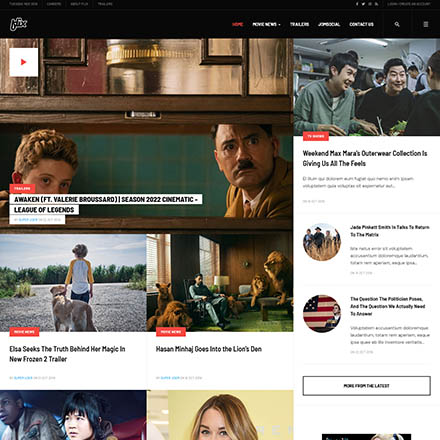Open the search magnifier icon

397,24
